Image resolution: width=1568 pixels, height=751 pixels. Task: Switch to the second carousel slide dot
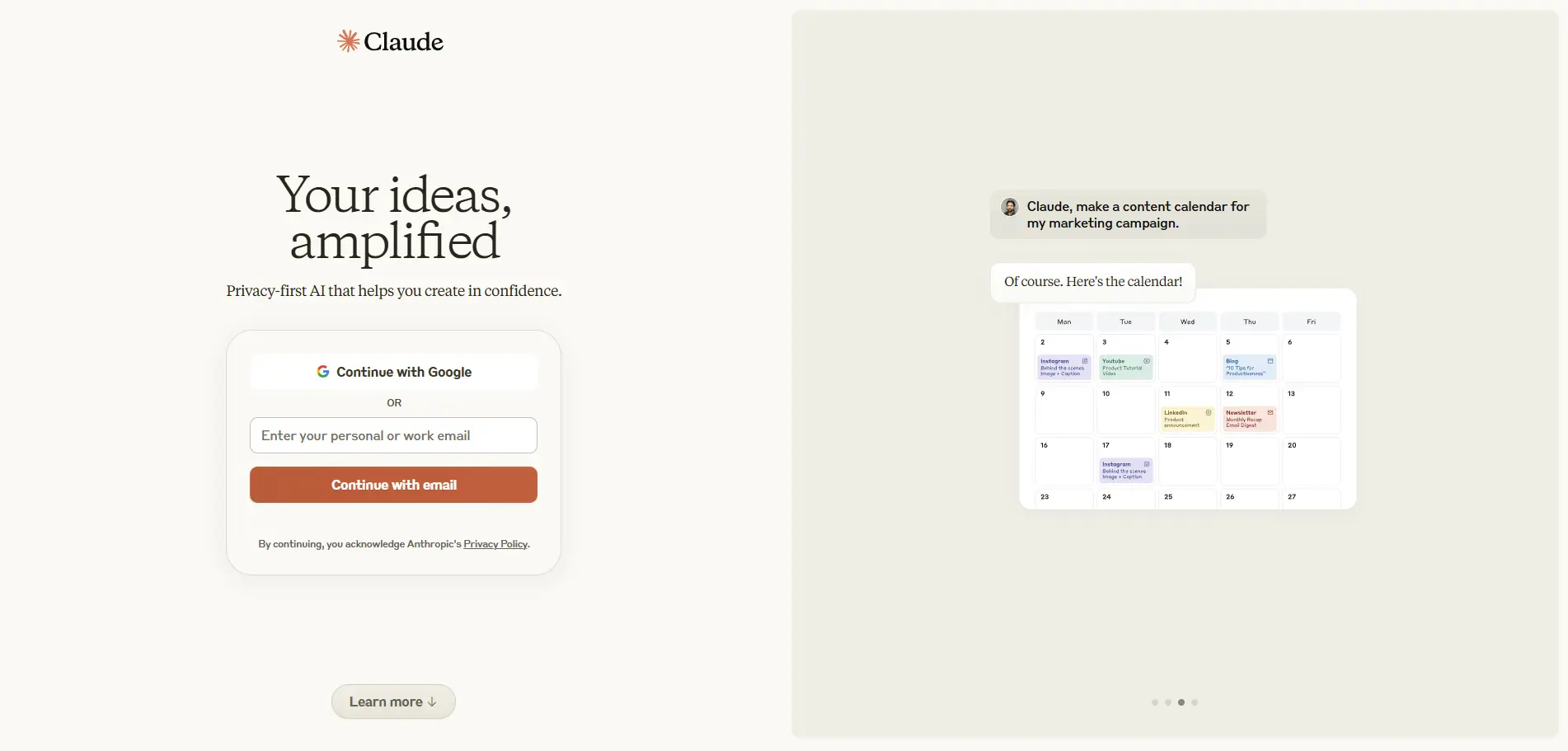[x=1168, y=702]
